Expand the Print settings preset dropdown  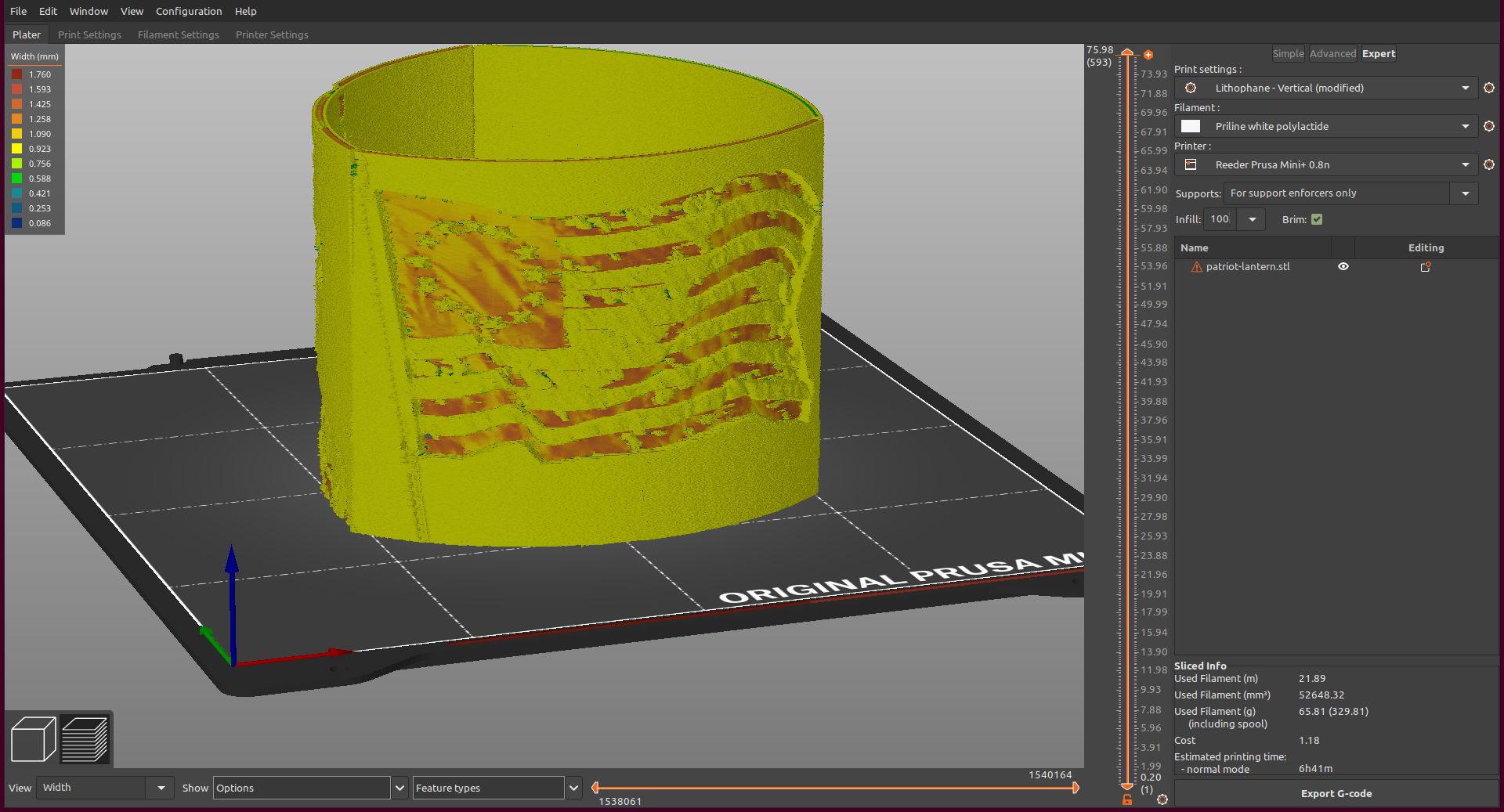[x=1466, y=88]
